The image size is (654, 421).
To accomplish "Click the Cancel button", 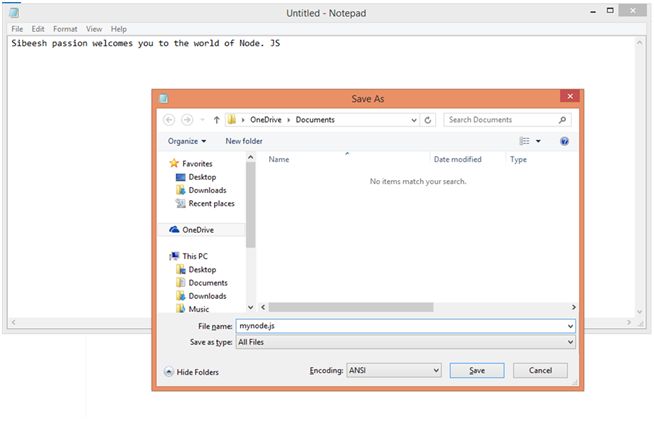I will pyautogui.click(x=540, y=371).
